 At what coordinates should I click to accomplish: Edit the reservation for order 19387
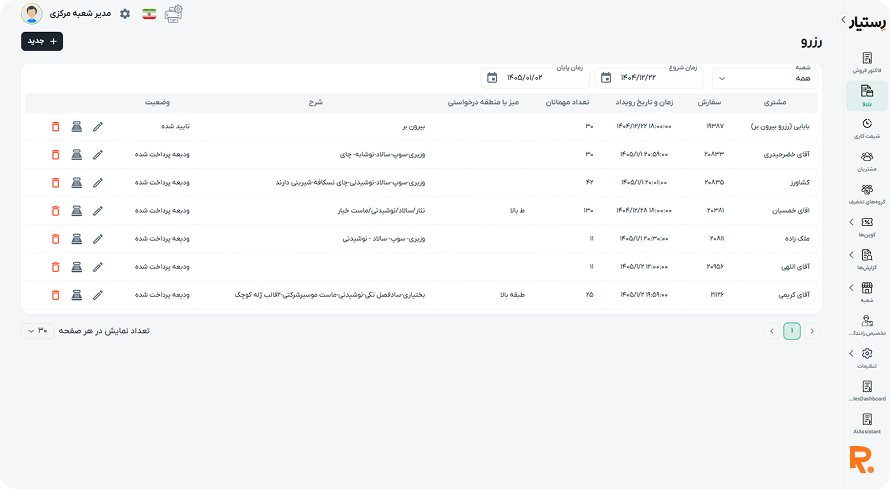(98, 127)
